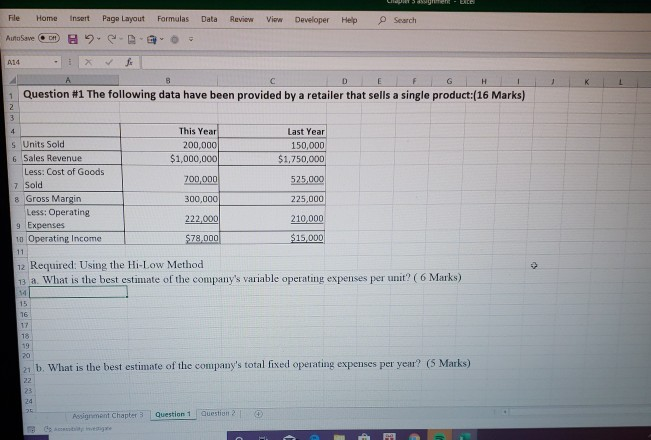
Task: Open the Help ribbon tab
Action: (x=349, y=20)
